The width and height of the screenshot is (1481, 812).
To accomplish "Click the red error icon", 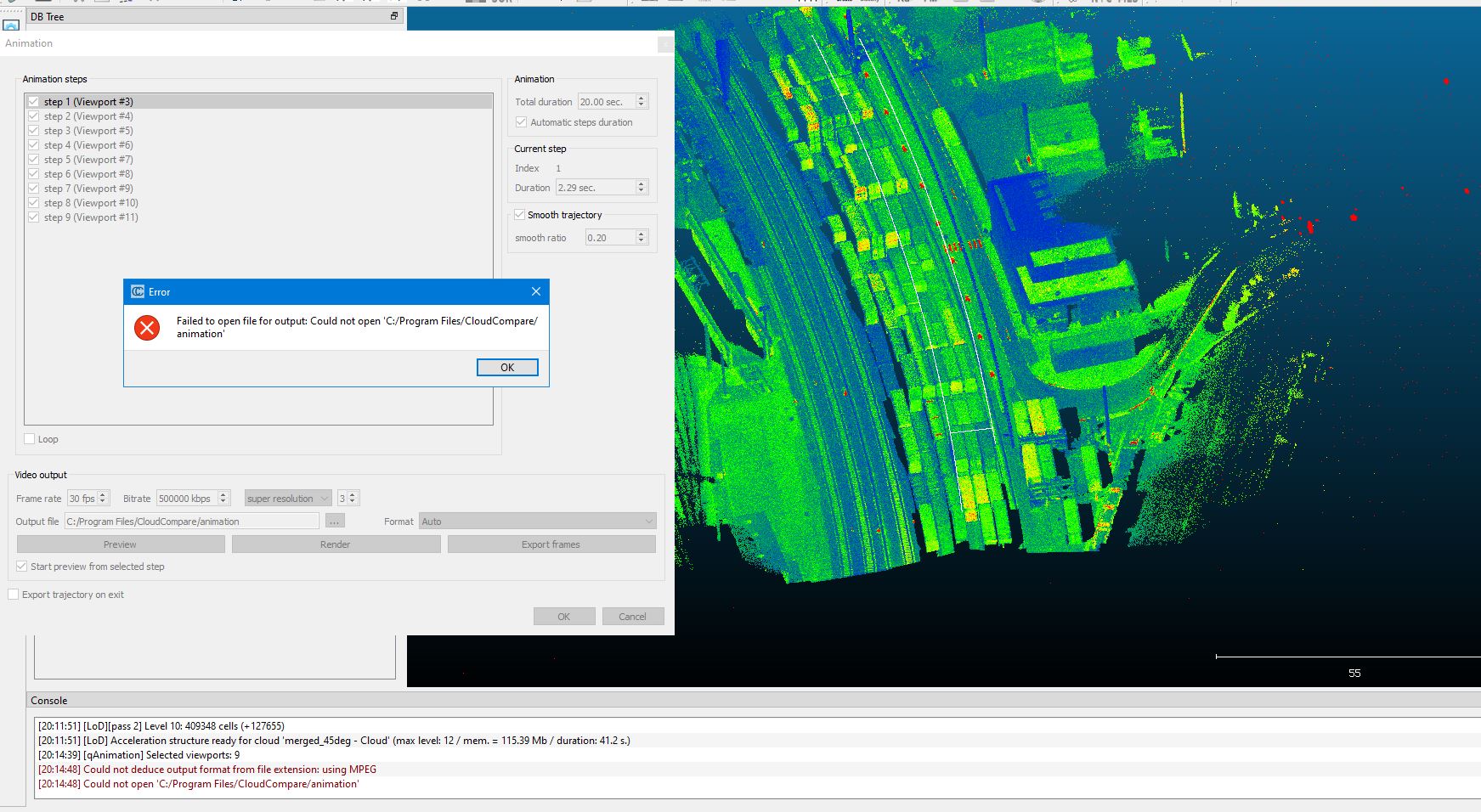I will pyautogui.click(x=147, y=328).
